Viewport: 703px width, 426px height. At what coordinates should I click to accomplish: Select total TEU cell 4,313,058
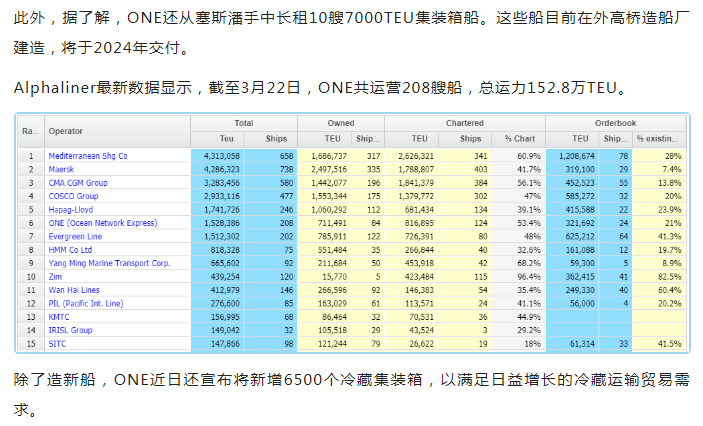point(218,156)
